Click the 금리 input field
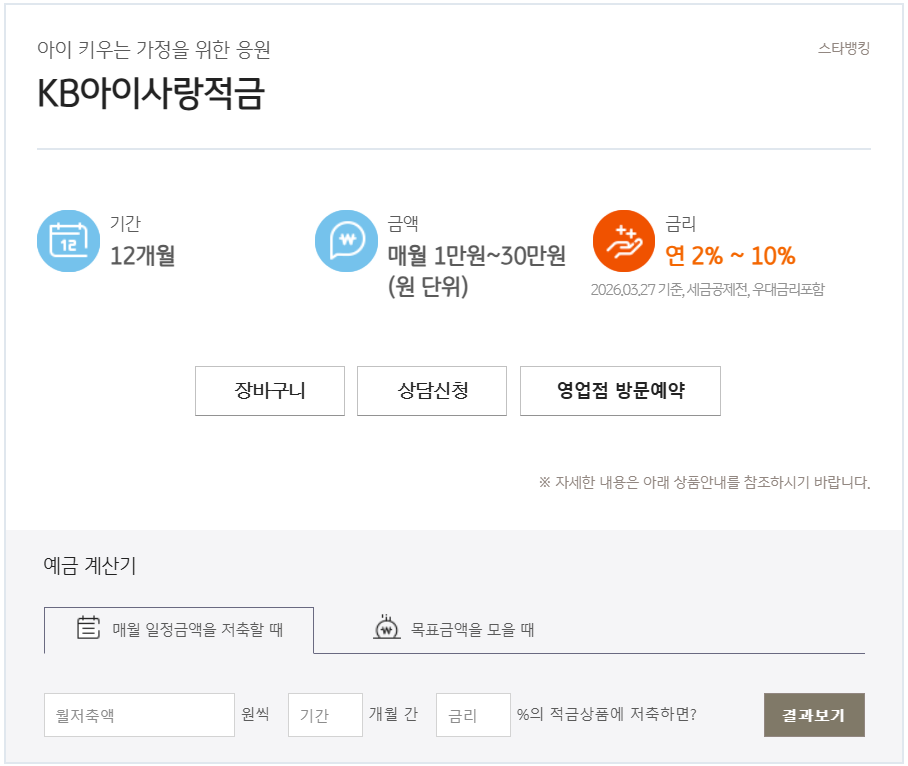Viewport: 908px width, 766px height. (x=472, y=715)
